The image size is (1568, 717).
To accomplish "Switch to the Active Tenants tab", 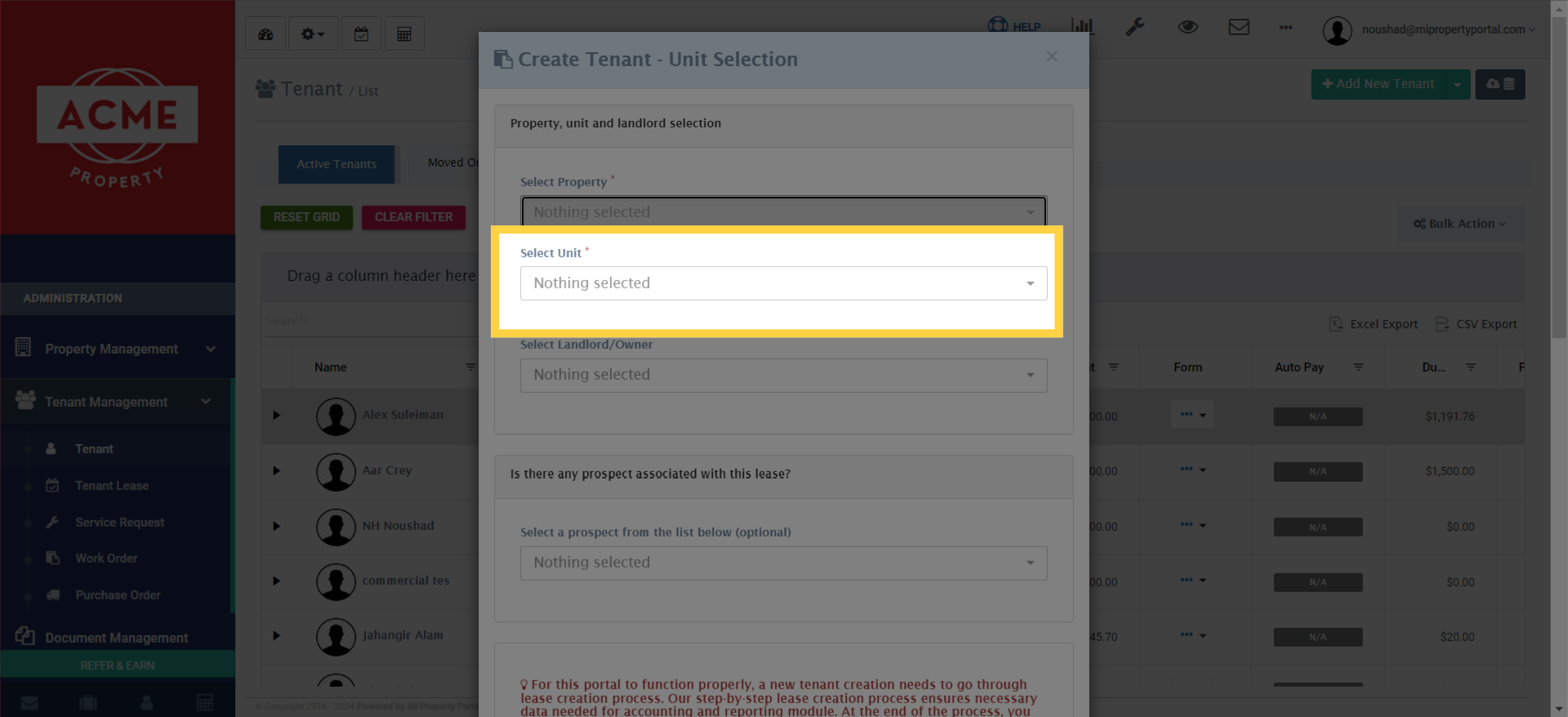I will click(336, 164).
